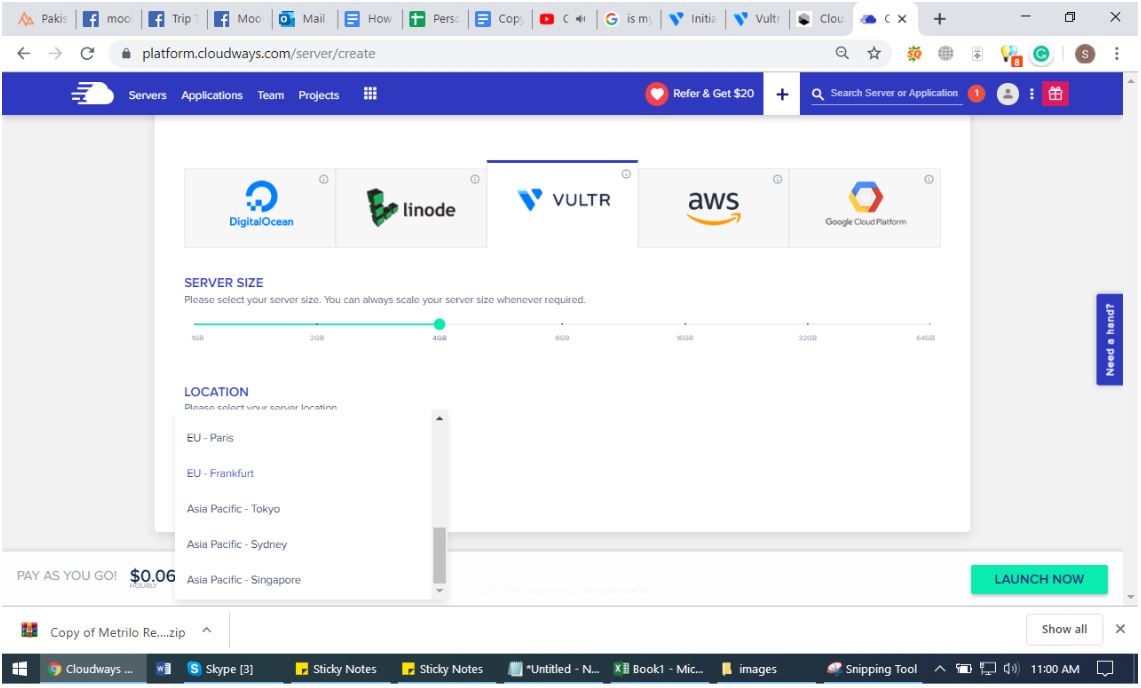Open the Projects menu
This screenshot has height=688, width=1141.
(x=319, y=95)
